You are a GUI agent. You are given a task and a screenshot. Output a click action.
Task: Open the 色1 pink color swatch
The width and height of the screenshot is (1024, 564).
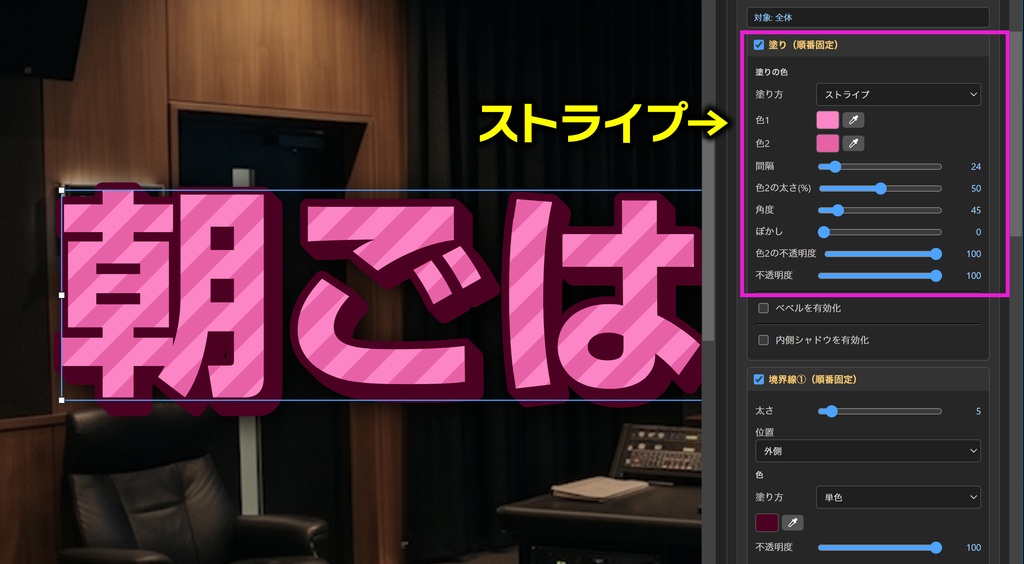(827, 120)
